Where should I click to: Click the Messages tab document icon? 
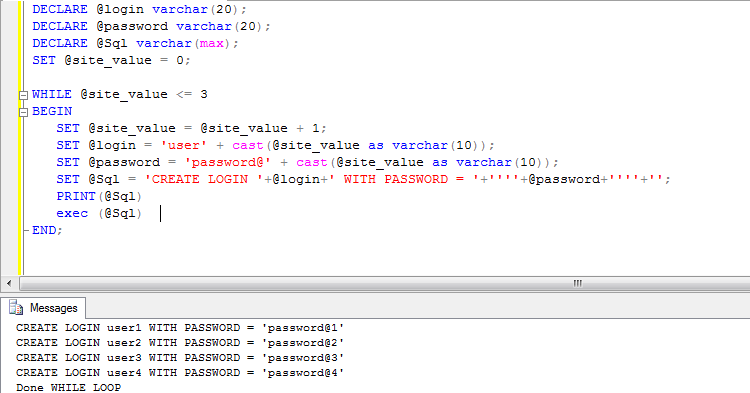[16, 308]
